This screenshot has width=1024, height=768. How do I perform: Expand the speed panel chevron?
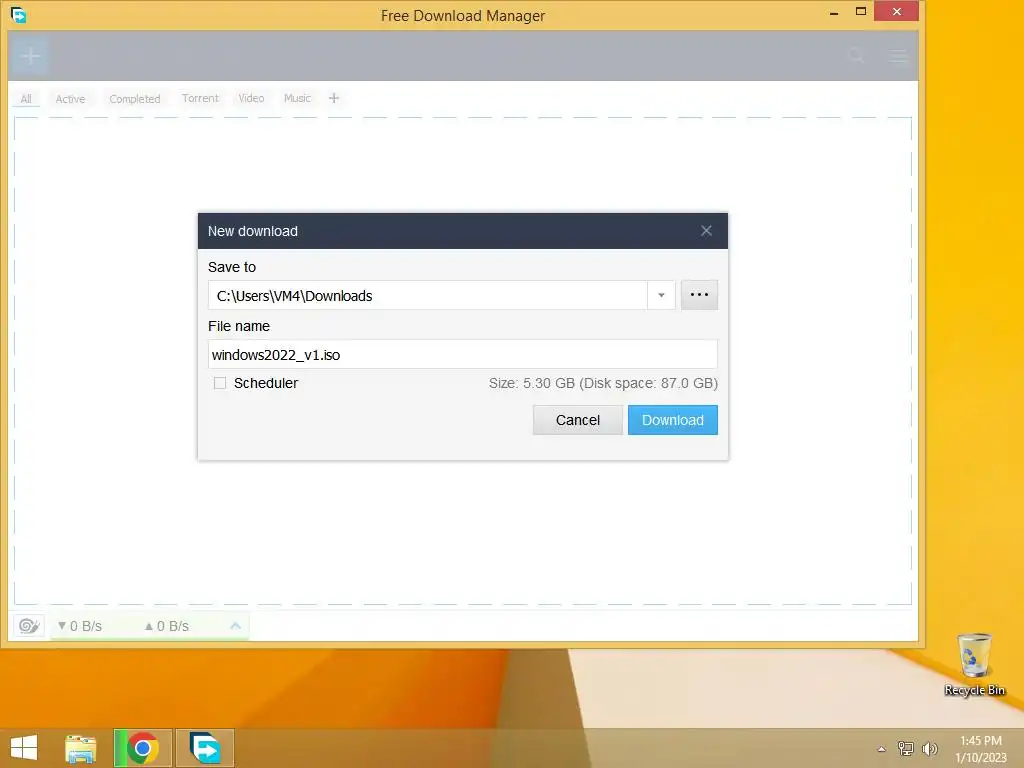(x=235, y=626)
